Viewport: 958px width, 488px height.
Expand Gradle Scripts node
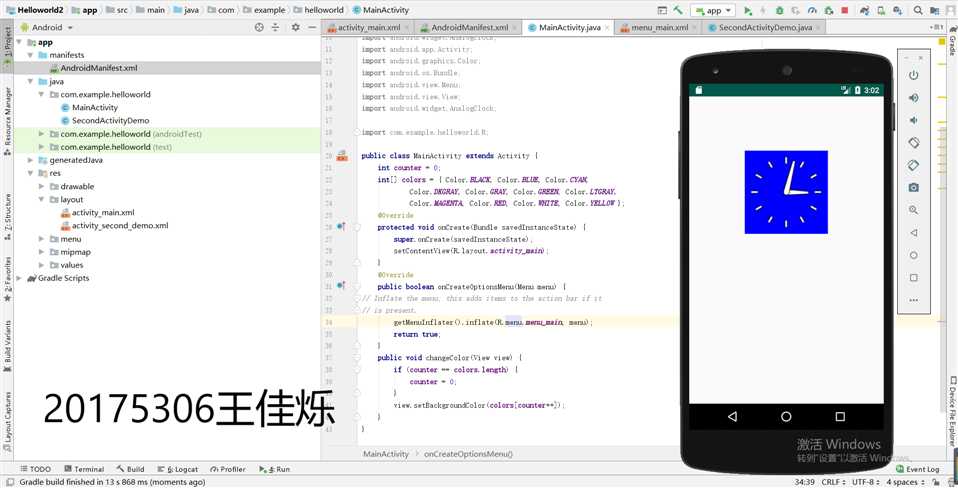(x=18, y=278)
